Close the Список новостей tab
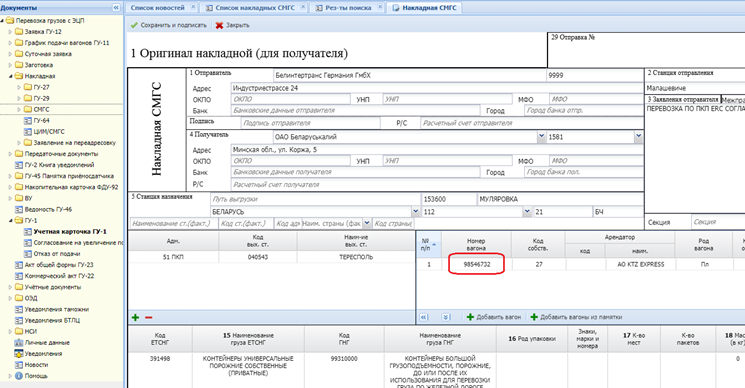745x388 pixels. (x=193, y=7)
